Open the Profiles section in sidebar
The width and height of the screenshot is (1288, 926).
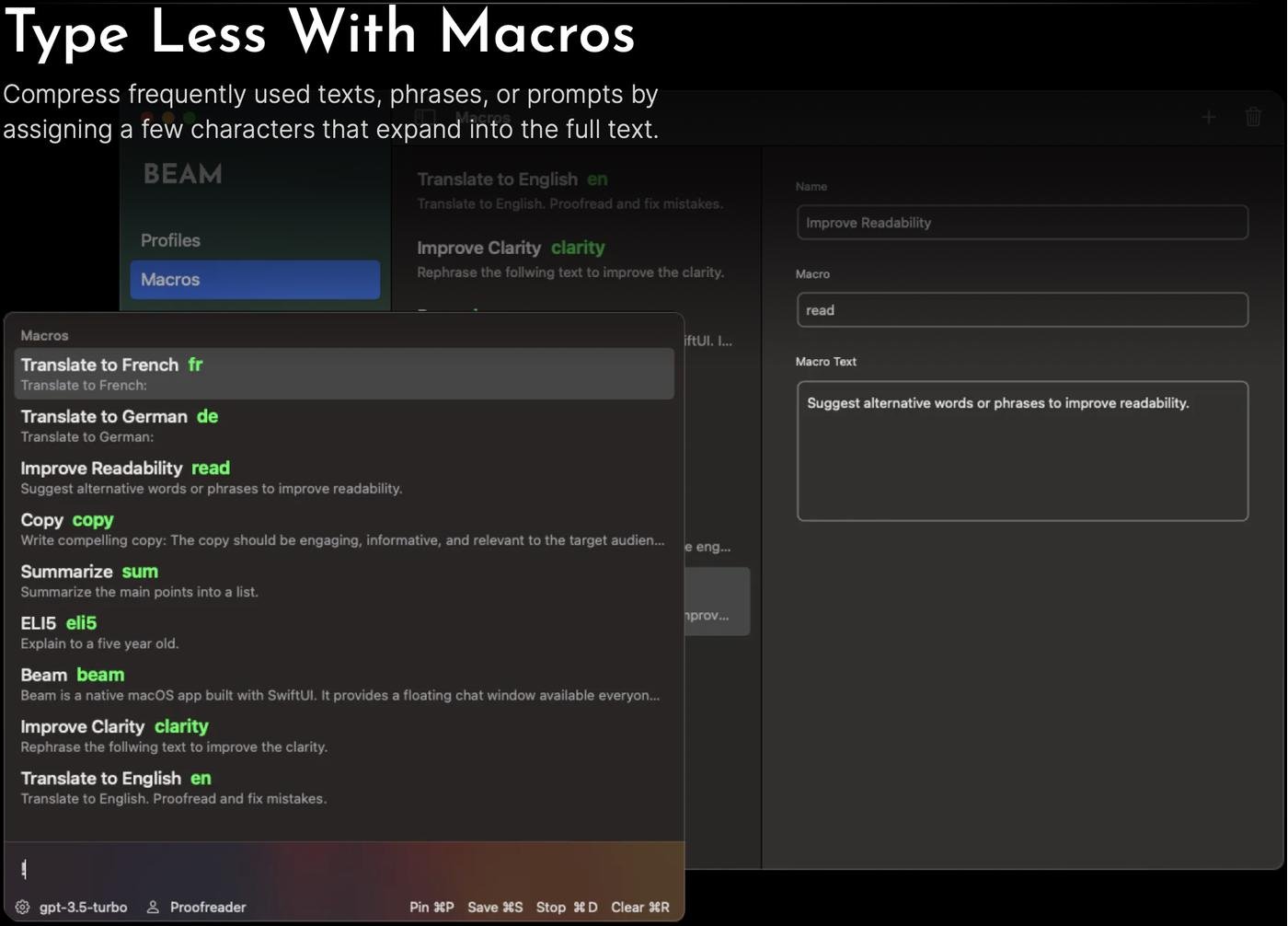[x=170, y=240]
